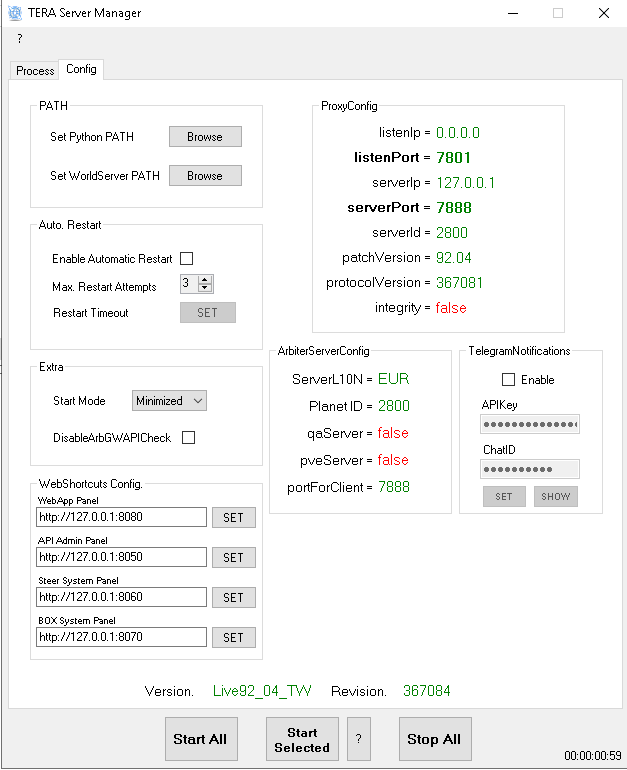Screen dimensions: 627x770
Task: Click the serverPort value 7888
Action: pyautogui.click(x=454, y=208)
